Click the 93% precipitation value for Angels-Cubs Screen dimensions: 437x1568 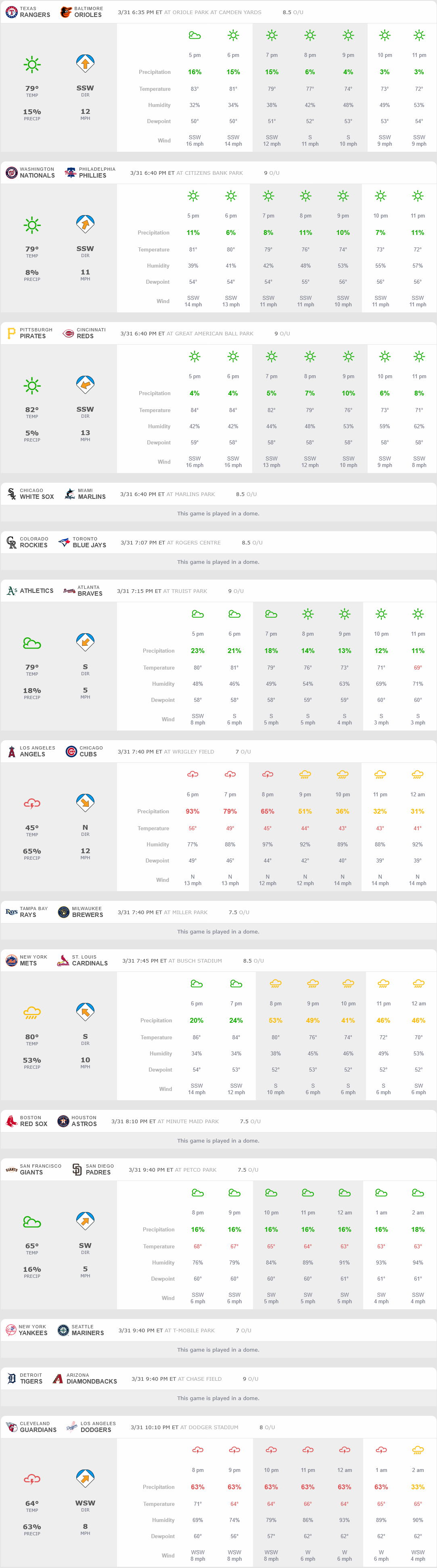tap(192, 811)
